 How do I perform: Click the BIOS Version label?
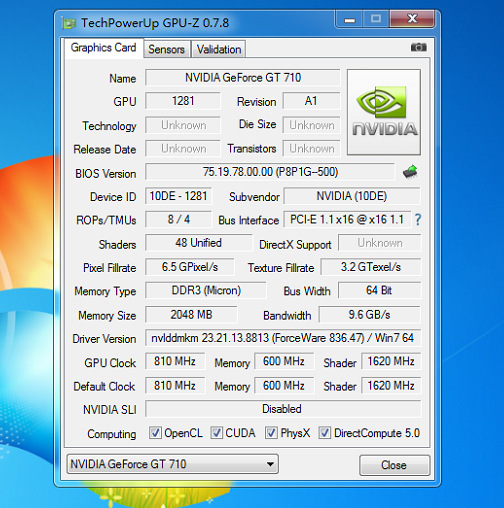106,174
